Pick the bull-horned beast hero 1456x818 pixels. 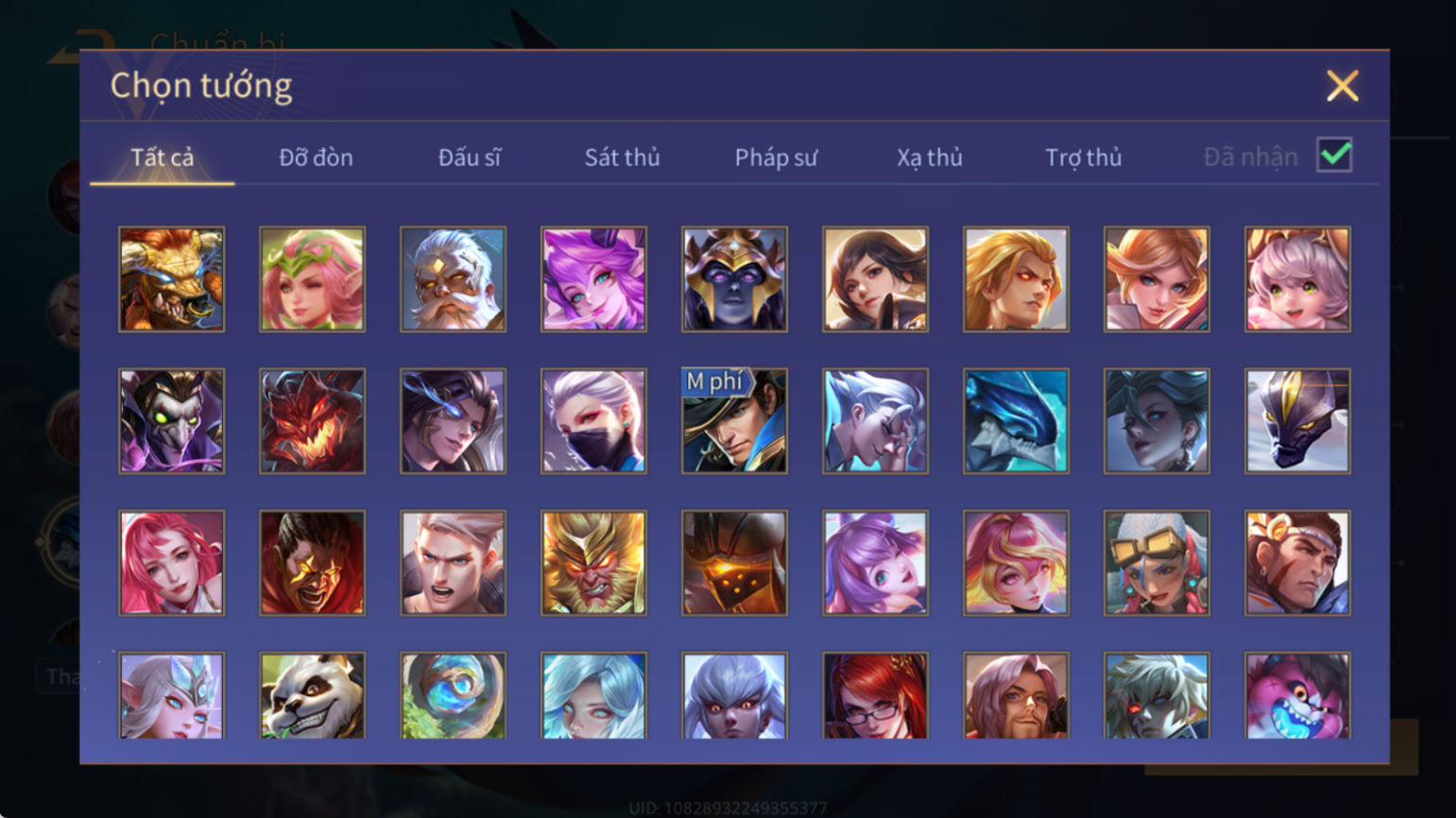[171, 280]
